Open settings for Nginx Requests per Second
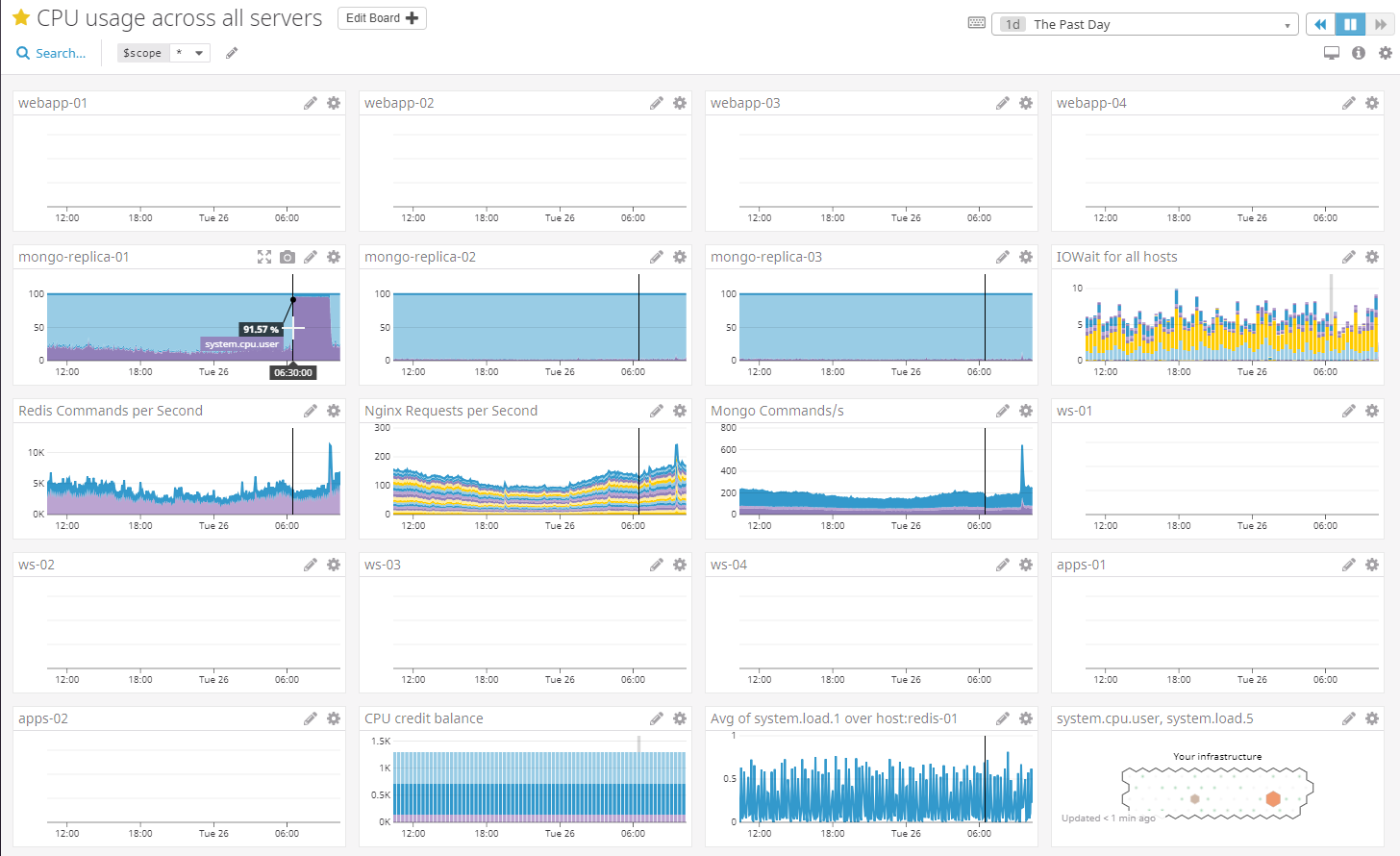Image resolution: width=1400 pixels, height=856 pixels. (x=680, y=411)
